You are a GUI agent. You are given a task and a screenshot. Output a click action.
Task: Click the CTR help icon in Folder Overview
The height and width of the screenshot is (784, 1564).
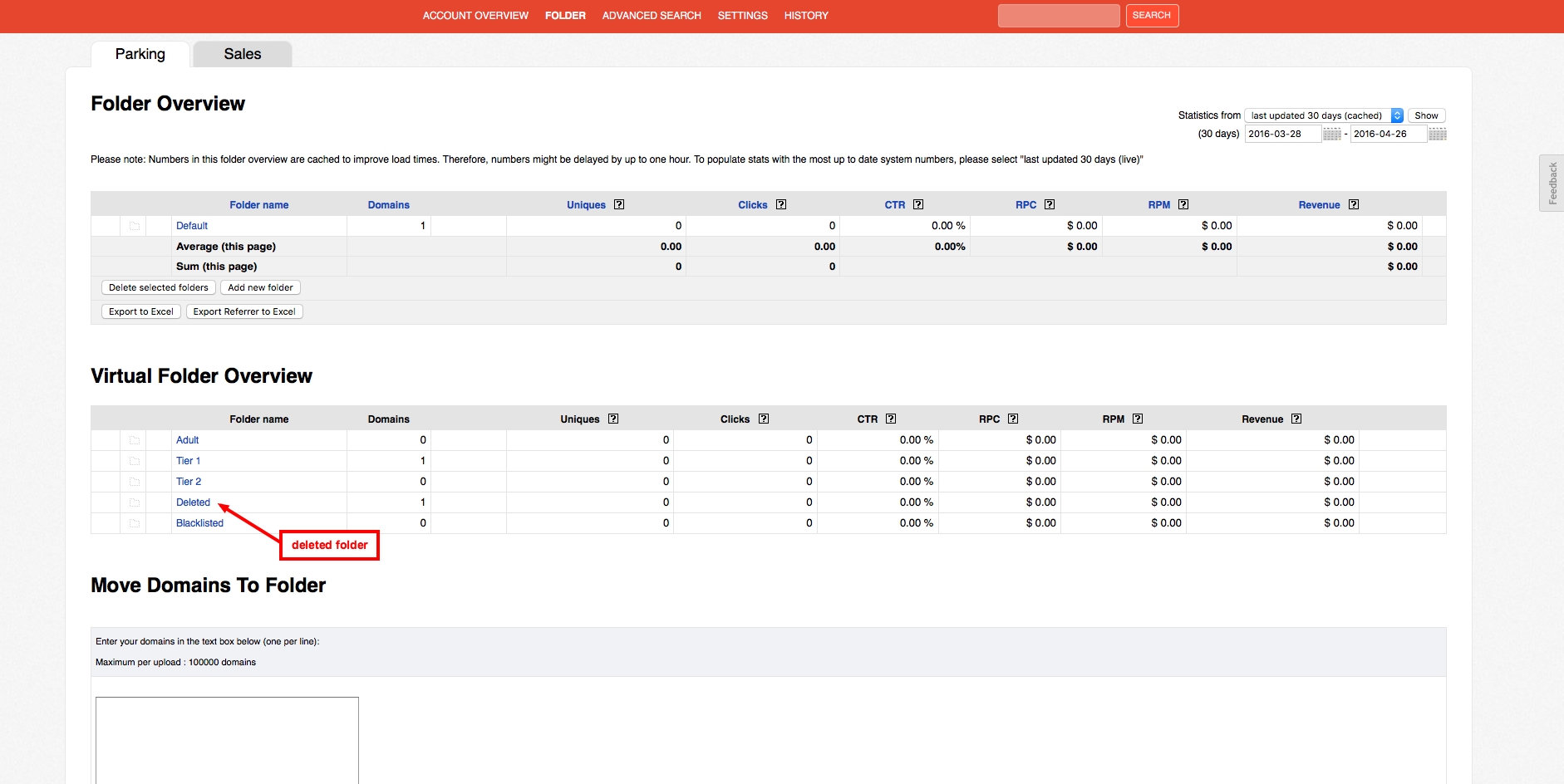918,205
